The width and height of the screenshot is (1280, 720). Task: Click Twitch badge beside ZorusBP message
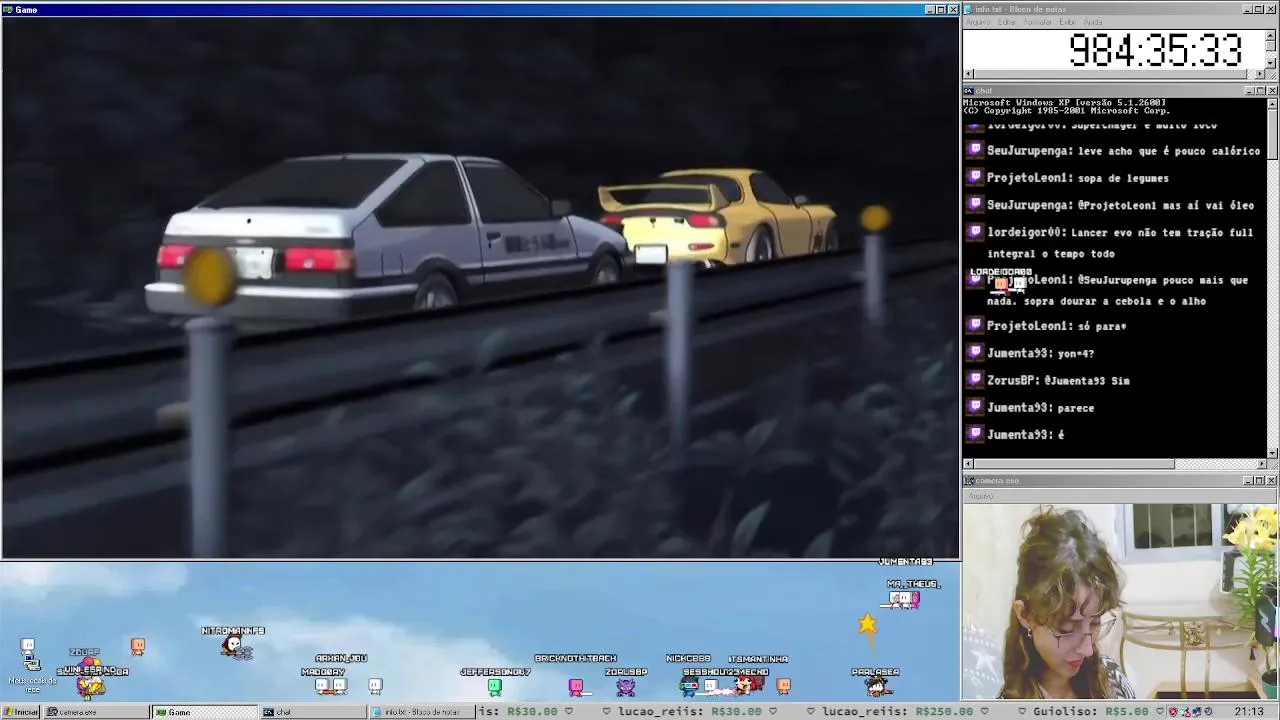point(975,380)
